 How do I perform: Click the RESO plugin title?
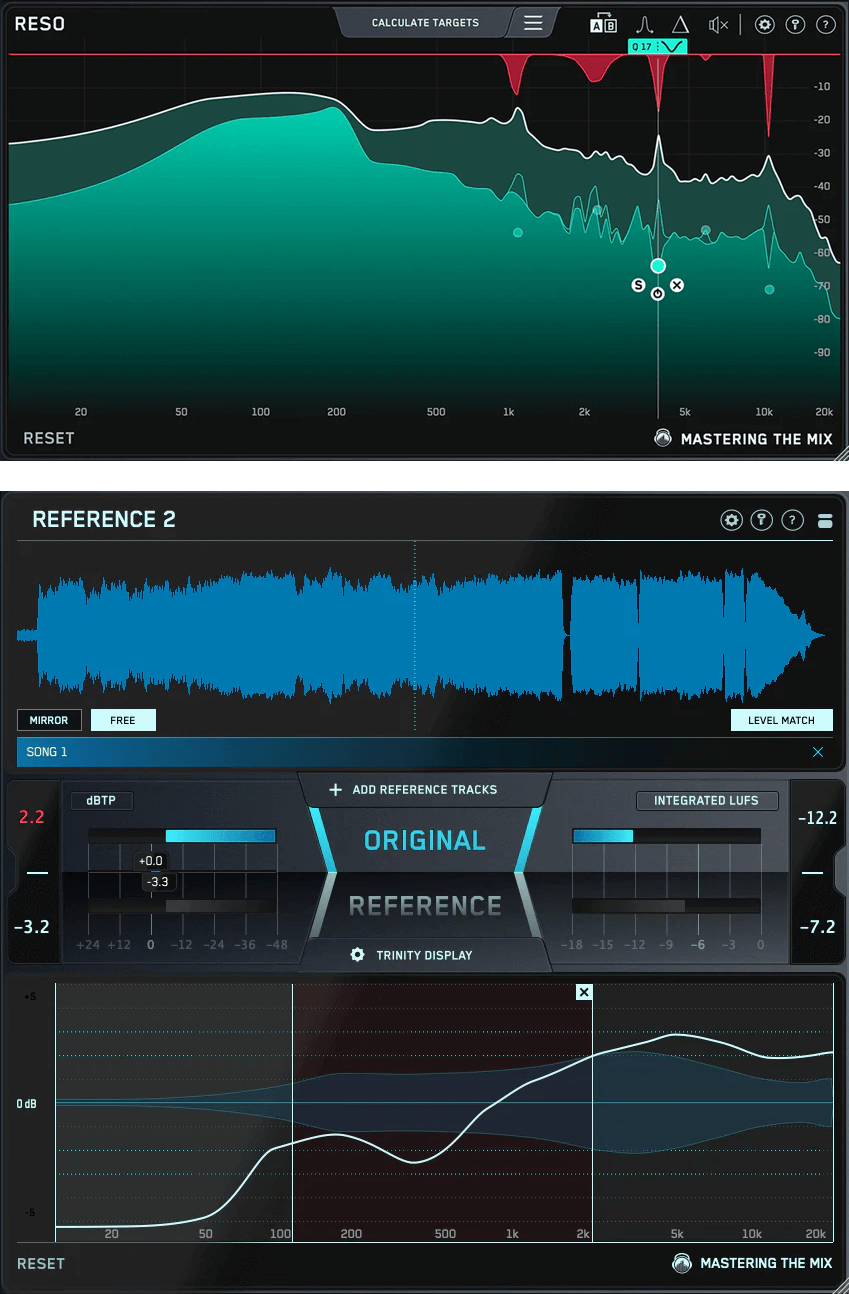point(40,22)
